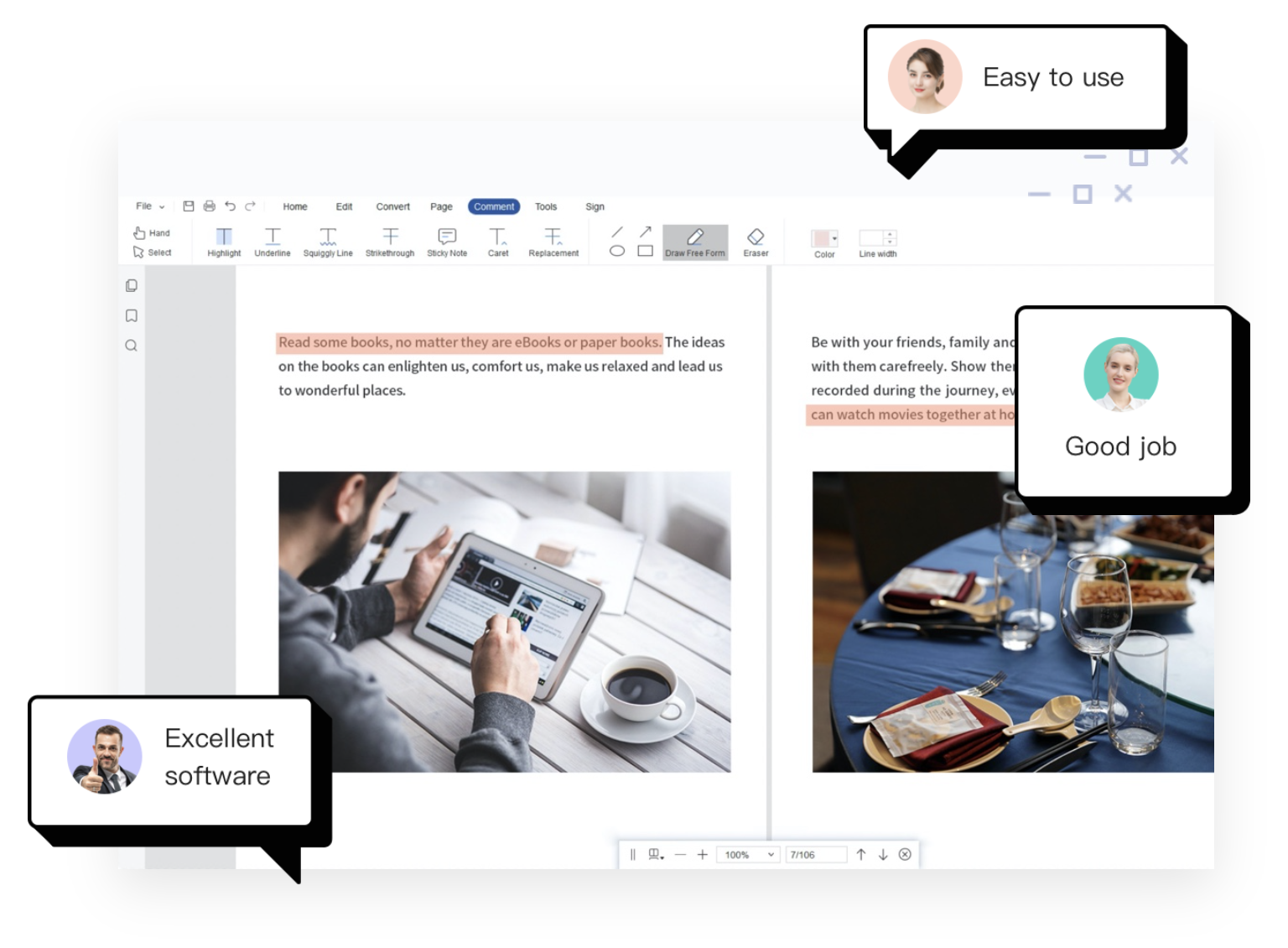Screen dimensions: 1288x948
Task: Switch to the Sign tab
Action: 595,206
